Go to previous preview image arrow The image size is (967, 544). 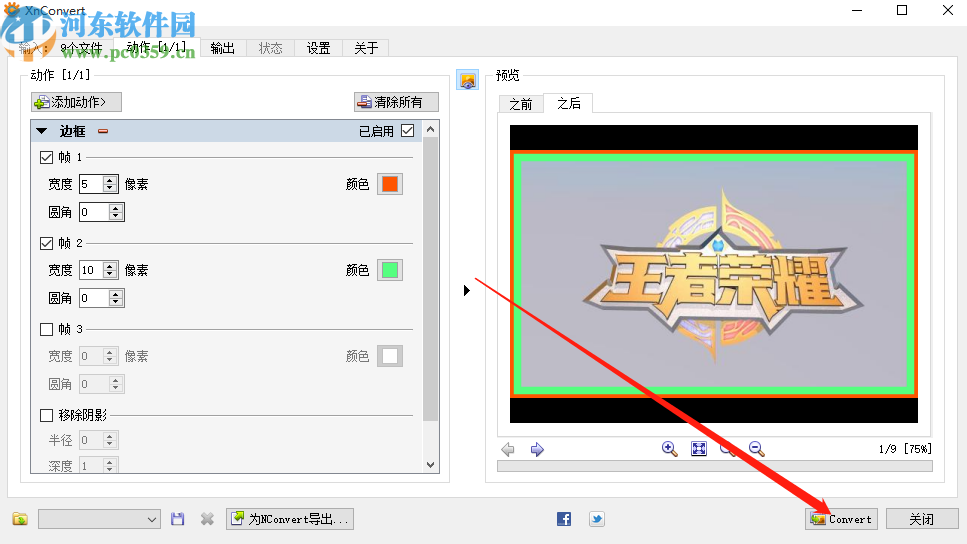click(508, 450)
